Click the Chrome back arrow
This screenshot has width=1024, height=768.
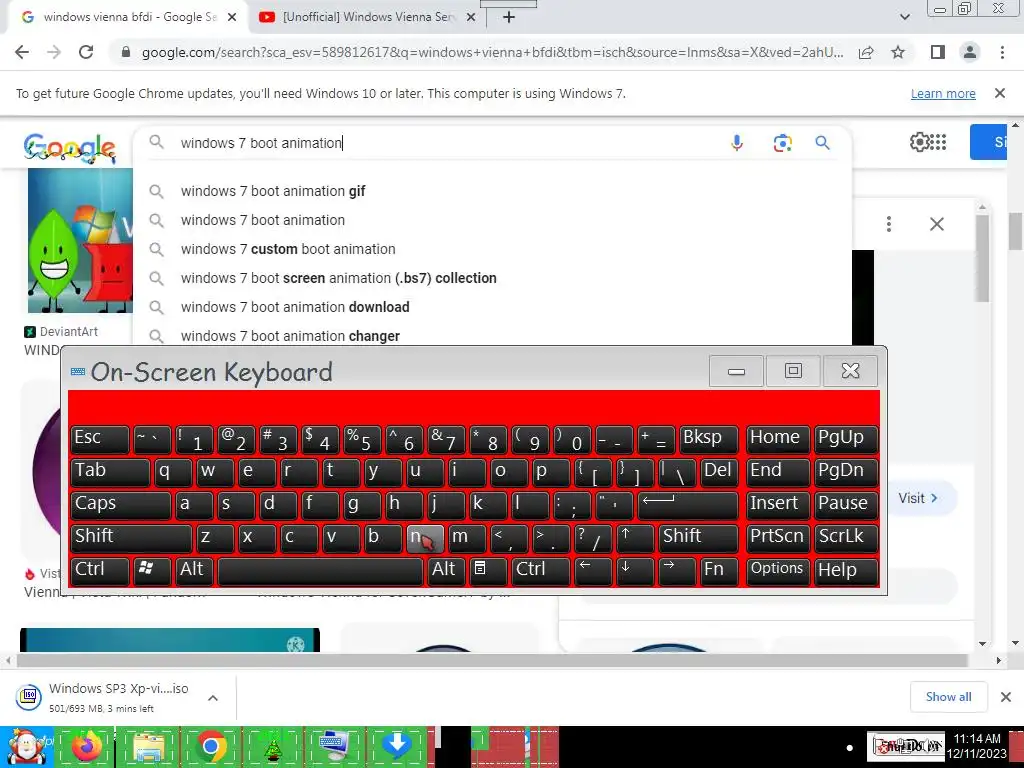pos(22,52)
